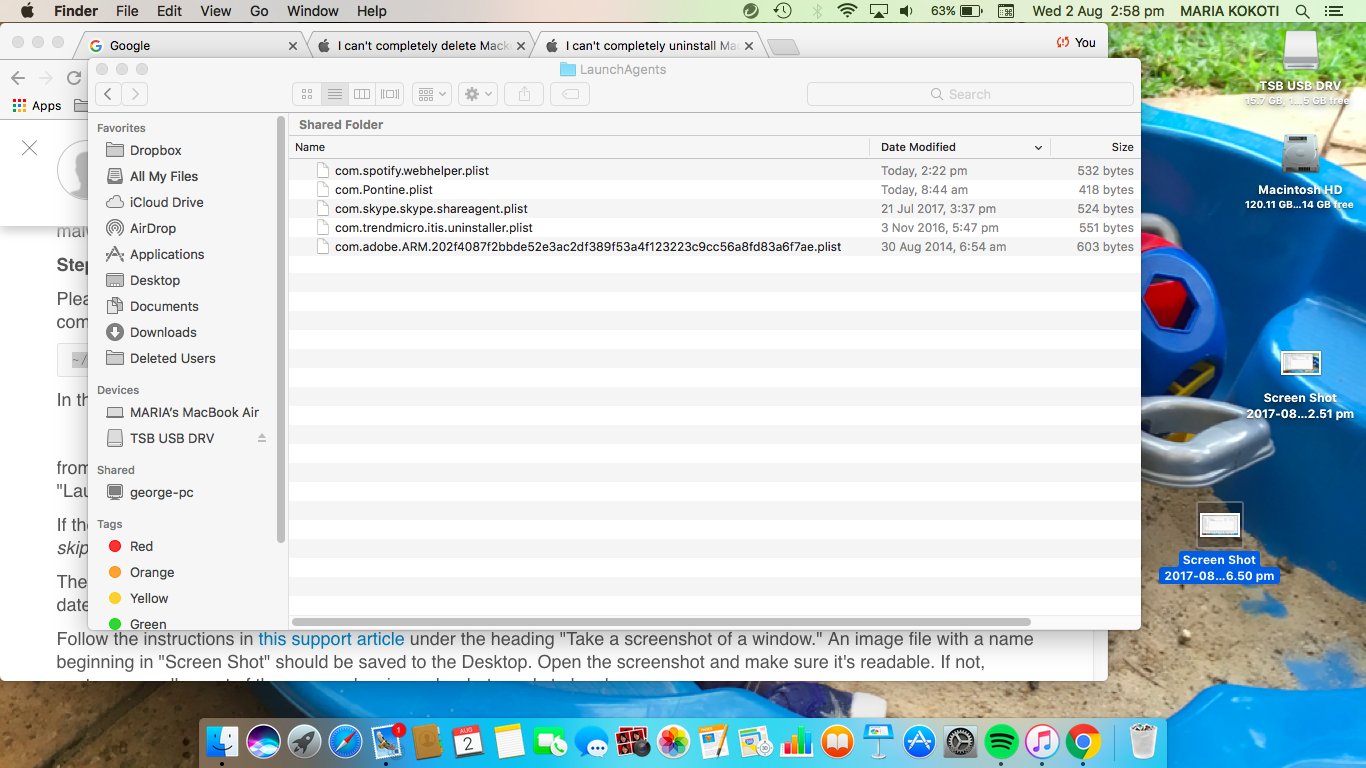
Task: Open the Arrange items dropdown in Finder
Action: [x=433, y=94]
